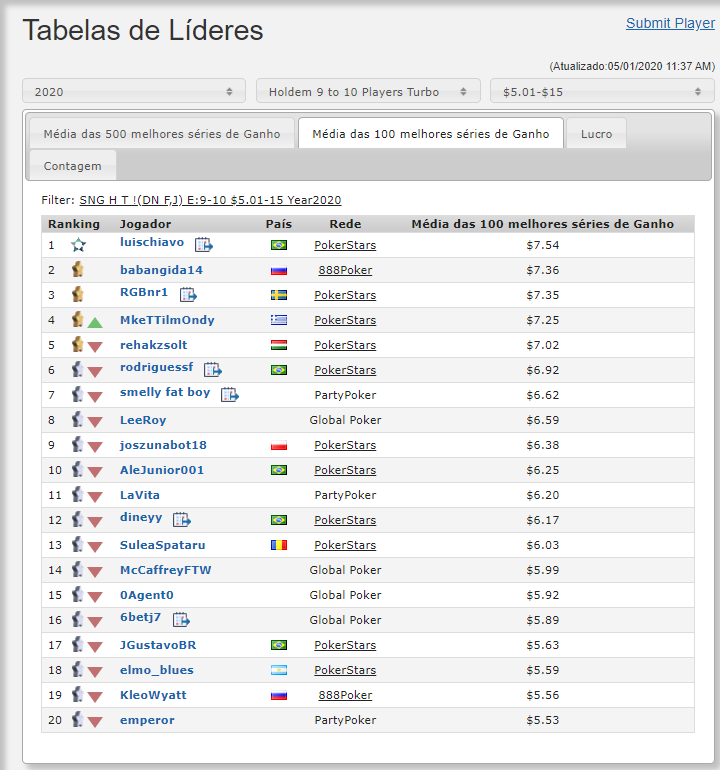Click the Ranking column header
The image size is (720, 770).
(74, 224)
